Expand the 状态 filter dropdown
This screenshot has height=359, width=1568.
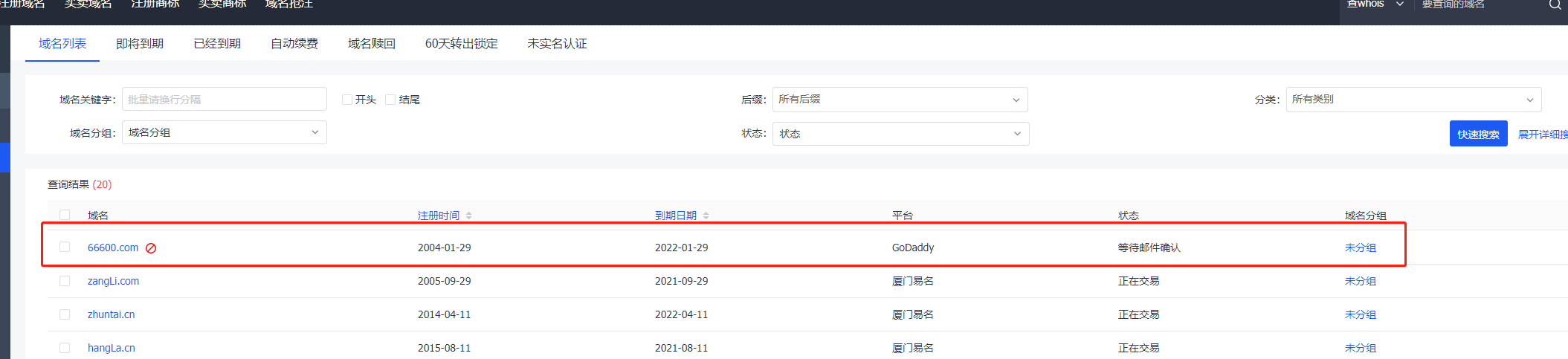[x=900, y=134]
